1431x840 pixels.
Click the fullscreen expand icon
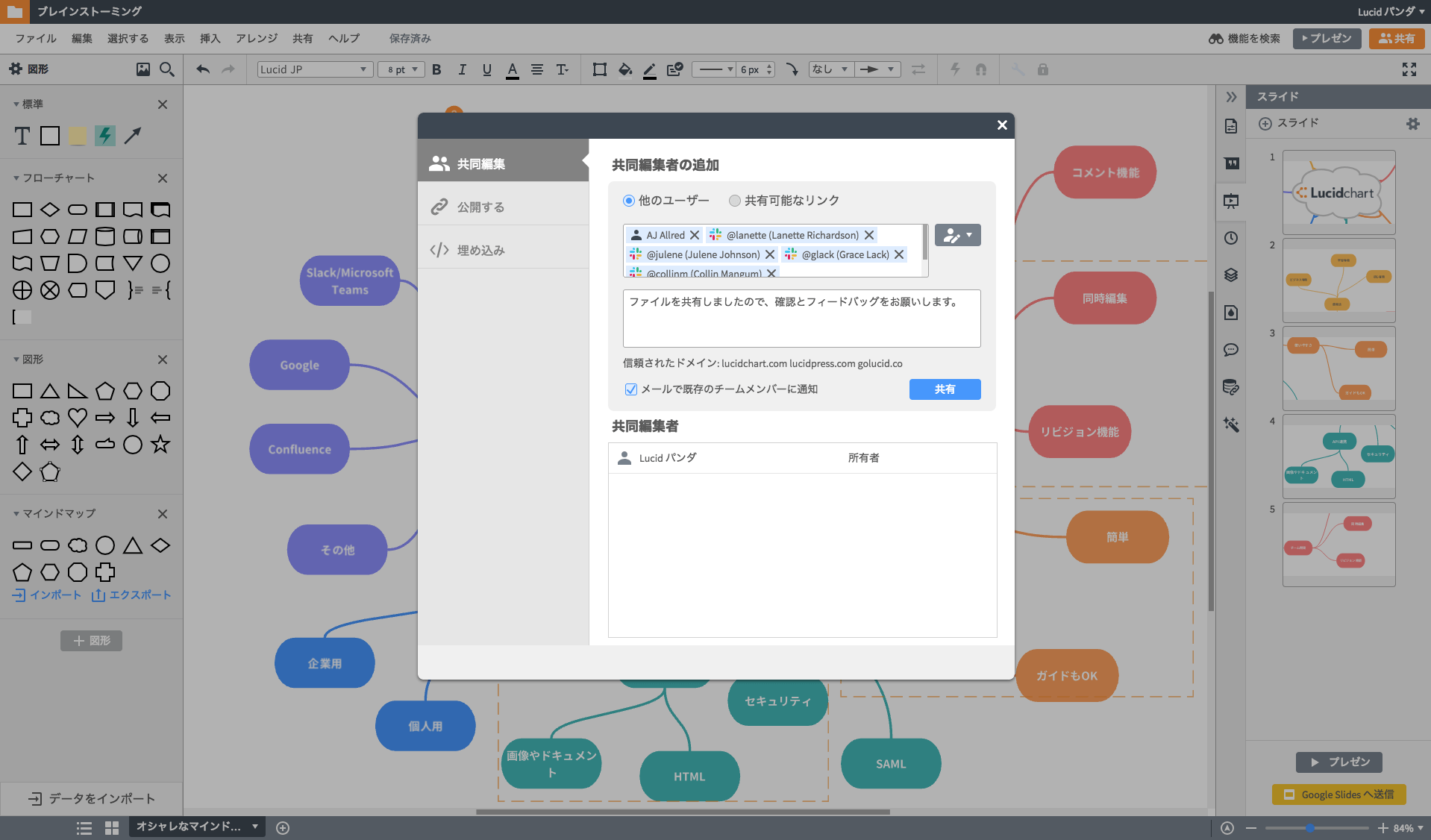1409,69
